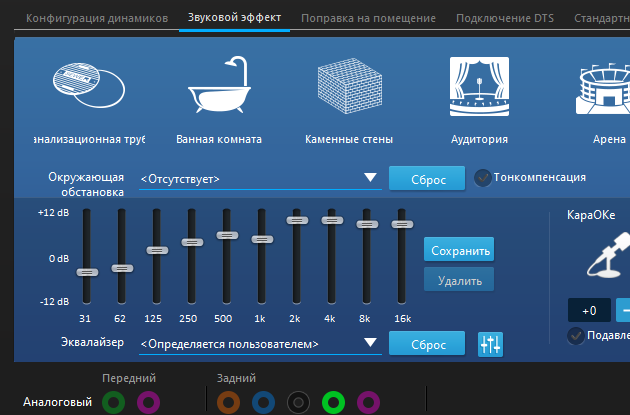Click Сброс next to the environment dropdown

click(x=427, y=179)
